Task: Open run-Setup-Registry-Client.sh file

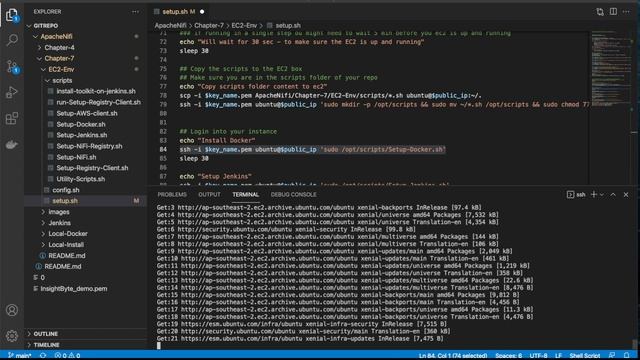Action: 98,102
